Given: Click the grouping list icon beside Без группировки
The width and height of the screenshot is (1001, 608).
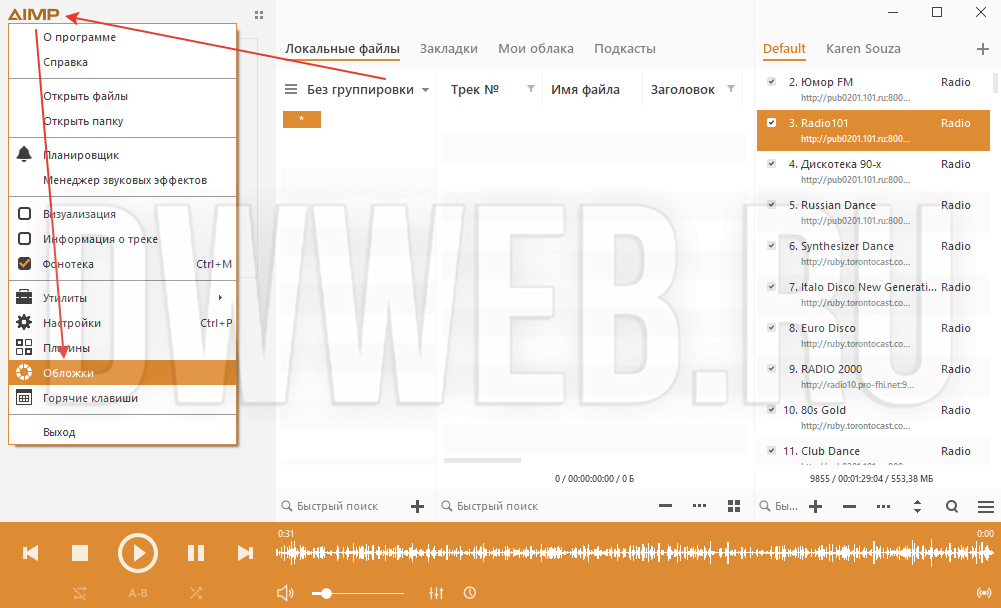Looking at the screenshot, I should click(x=291, y=89).
